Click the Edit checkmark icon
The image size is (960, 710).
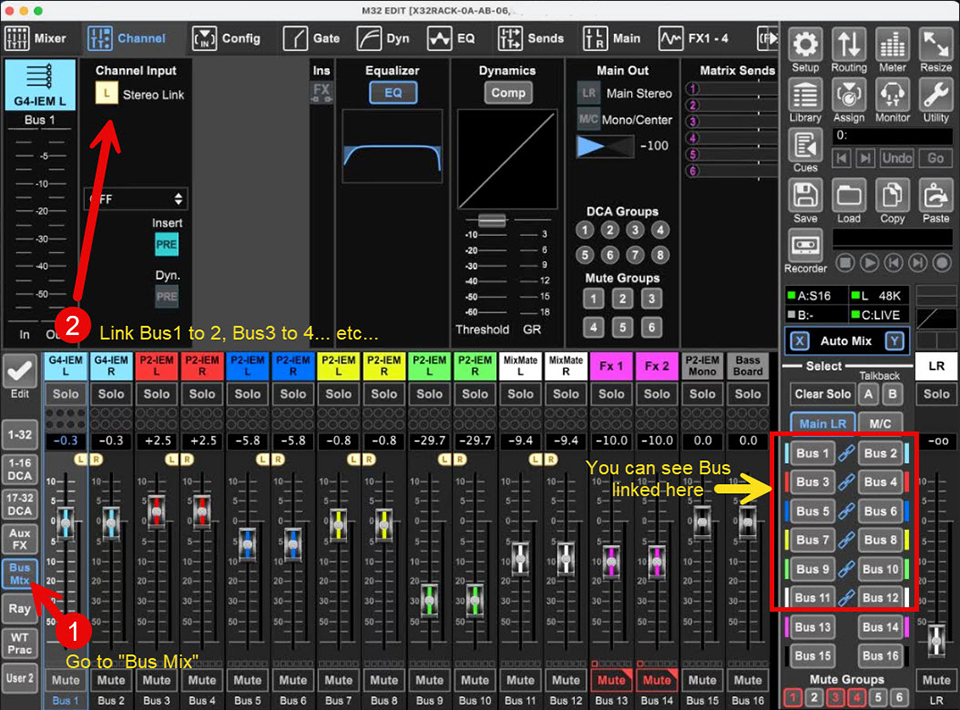20,371
